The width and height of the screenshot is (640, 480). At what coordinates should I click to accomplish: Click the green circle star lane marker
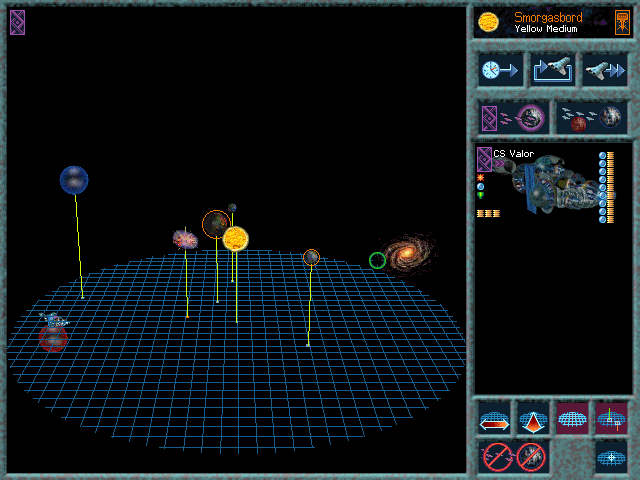pyautogui.click(x=378, y=260)
